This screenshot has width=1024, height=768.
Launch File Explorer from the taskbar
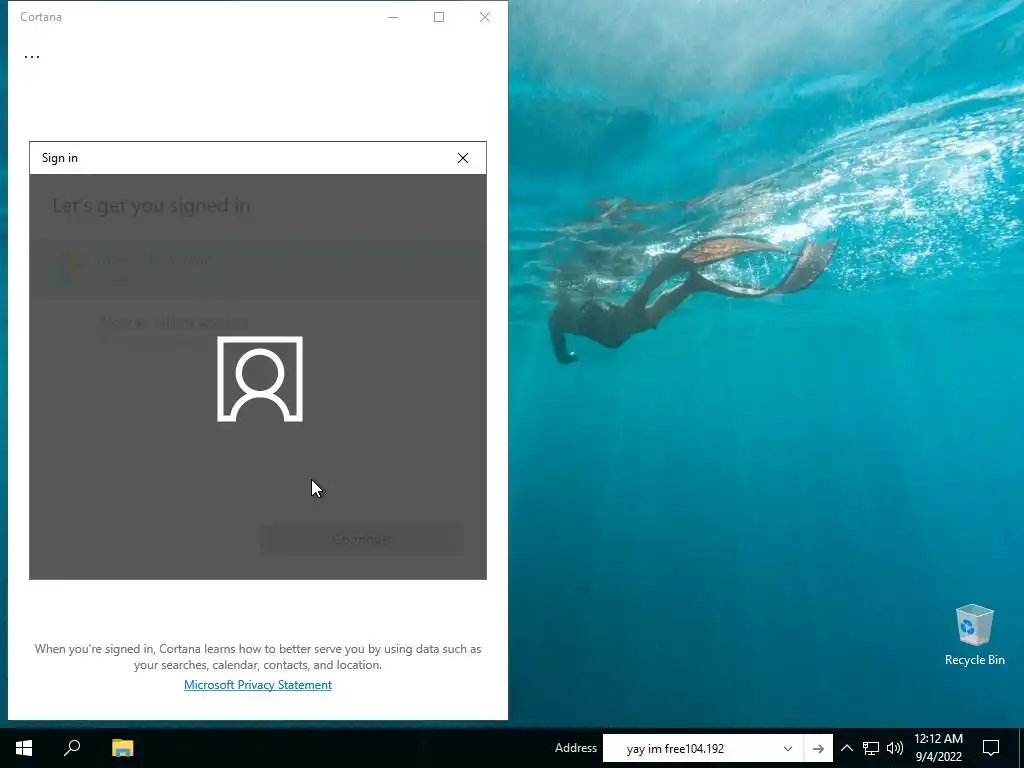coord(122,748)
